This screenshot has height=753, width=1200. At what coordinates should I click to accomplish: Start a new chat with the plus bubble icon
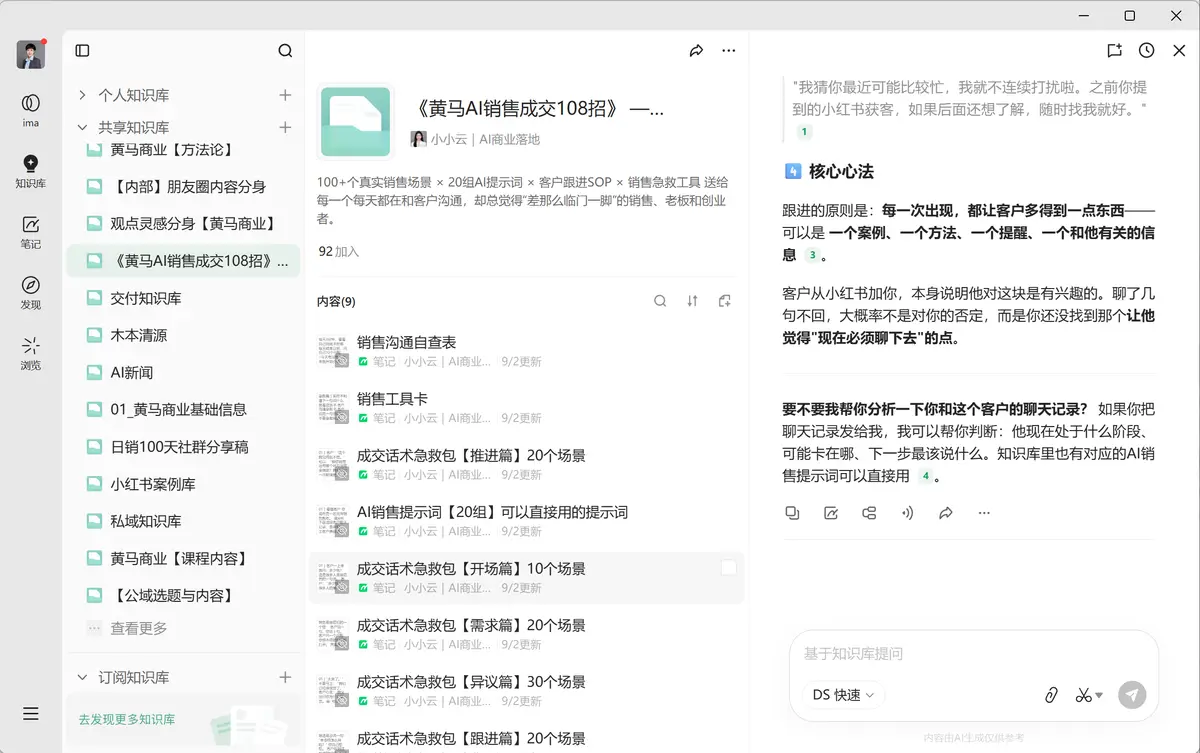[1114, 51]
